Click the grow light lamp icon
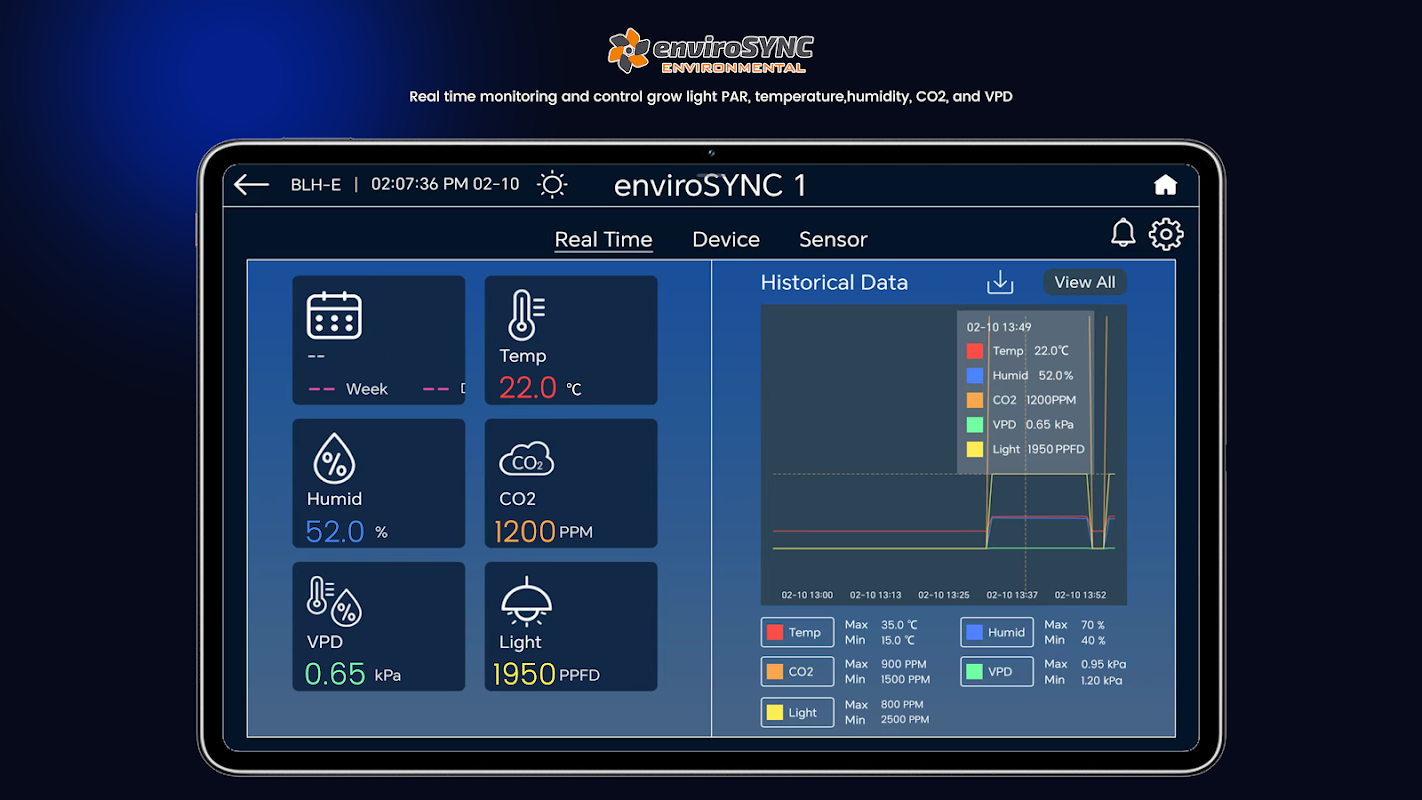Viewport: 1422px width, 800px height. (x=526, y=602)
